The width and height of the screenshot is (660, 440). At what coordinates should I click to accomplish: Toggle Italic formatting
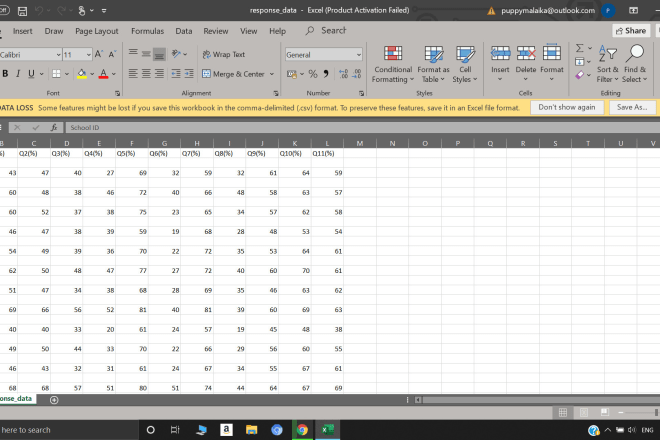18,74
